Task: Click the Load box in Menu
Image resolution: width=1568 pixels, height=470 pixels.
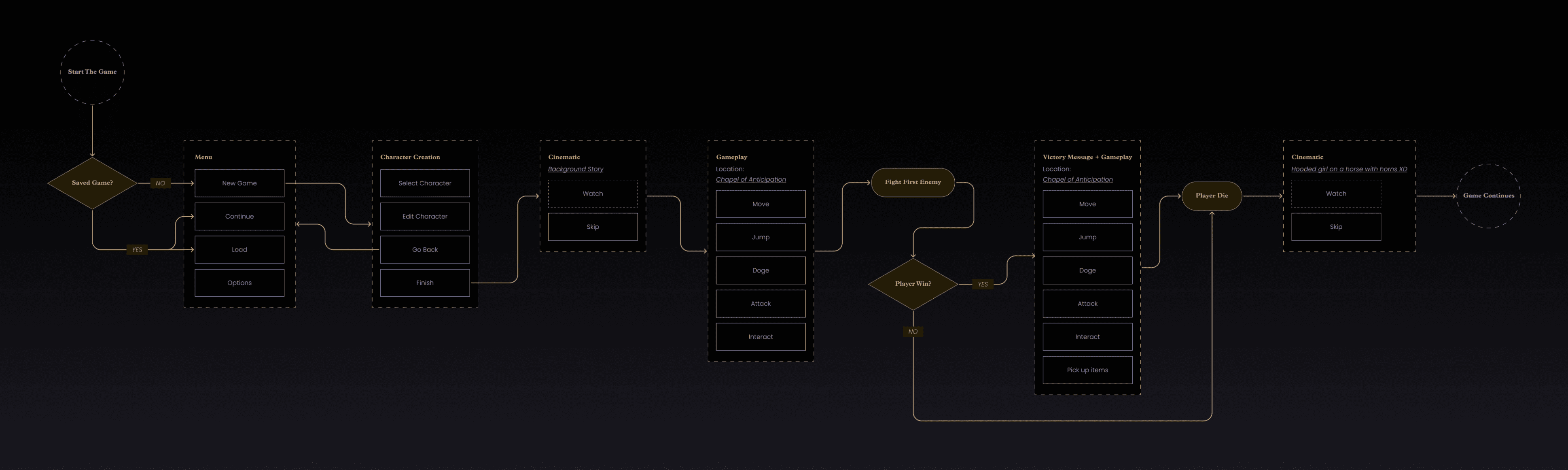Action: point(239,250)
